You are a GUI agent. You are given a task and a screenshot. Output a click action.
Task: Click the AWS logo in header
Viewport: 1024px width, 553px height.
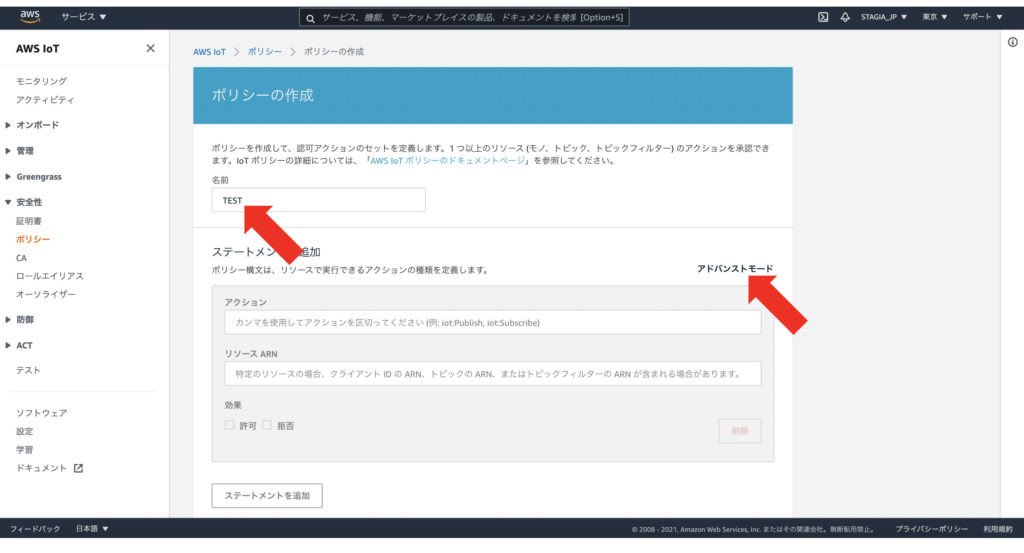tap(29, 16)
